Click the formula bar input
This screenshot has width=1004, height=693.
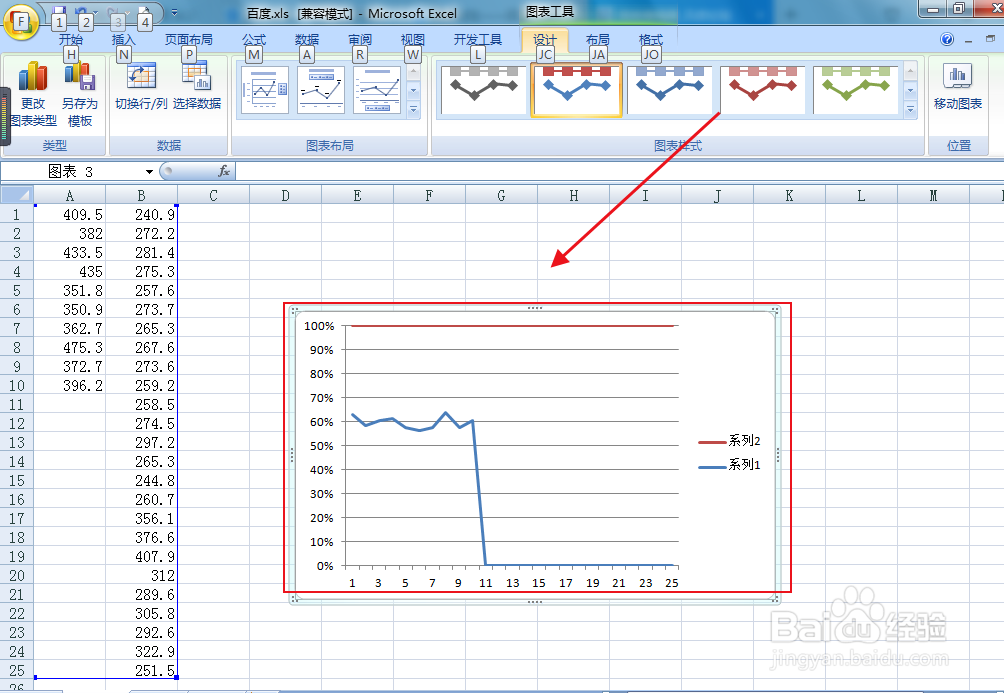point(619,171)
